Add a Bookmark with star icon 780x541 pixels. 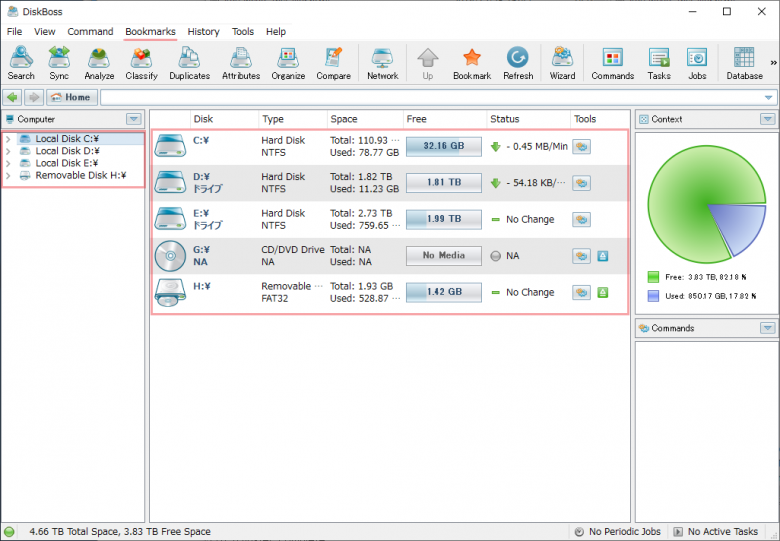472,63
